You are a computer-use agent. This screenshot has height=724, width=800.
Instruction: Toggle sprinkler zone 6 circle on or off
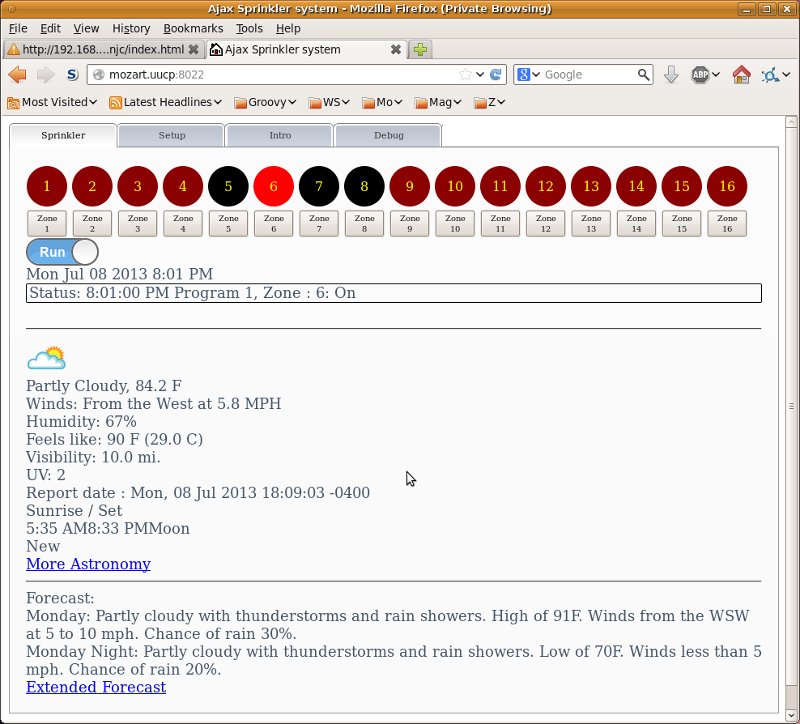pos(273,185)
